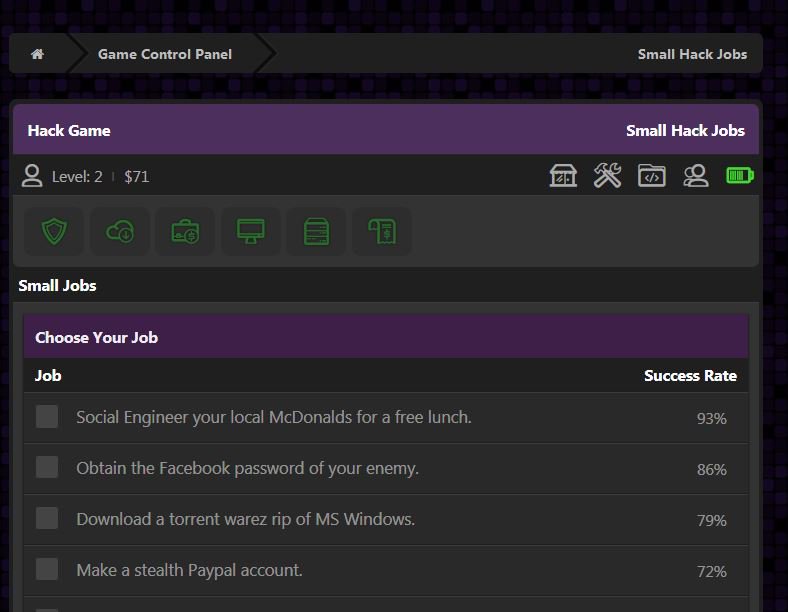Open the shop storefront icon
788x612 pixels.
coord(563,176)
